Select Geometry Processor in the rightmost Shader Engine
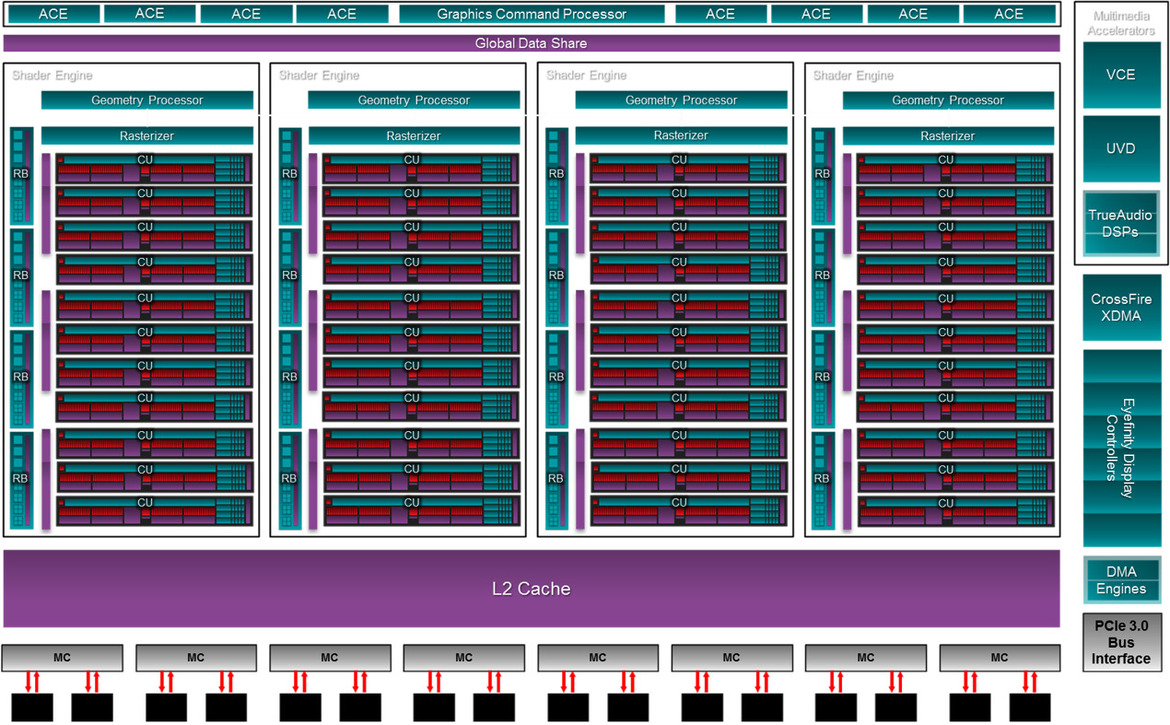Image resolution: width=1170 pixels, height=725 pixels. coord(948,100)
